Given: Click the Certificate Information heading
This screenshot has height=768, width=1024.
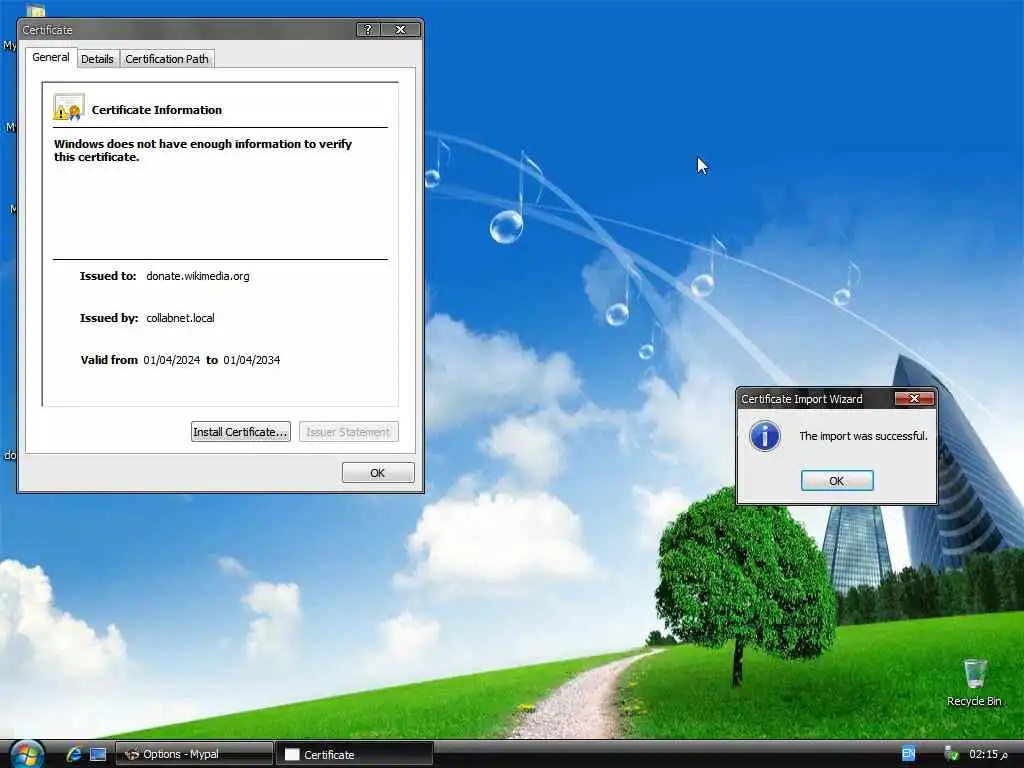Looking at the screenshot, I should click(157, 110).
